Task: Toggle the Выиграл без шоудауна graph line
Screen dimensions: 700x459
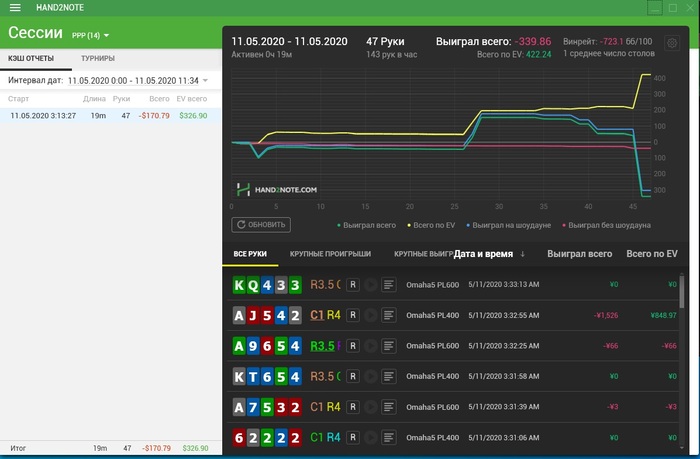Action: (x=607, y=225)
